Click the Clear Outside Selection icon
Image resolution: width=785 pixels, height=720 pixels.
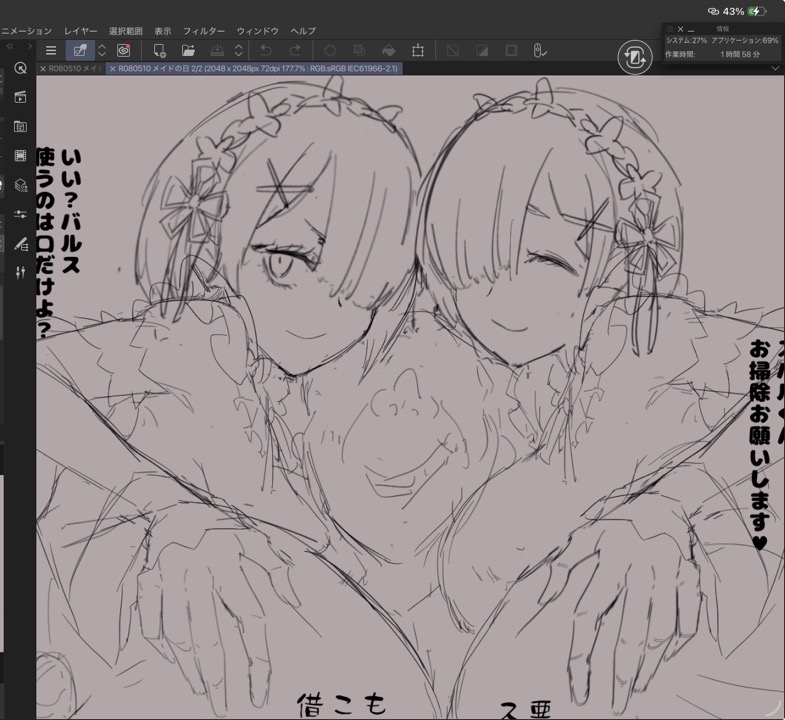pos(359,50)
